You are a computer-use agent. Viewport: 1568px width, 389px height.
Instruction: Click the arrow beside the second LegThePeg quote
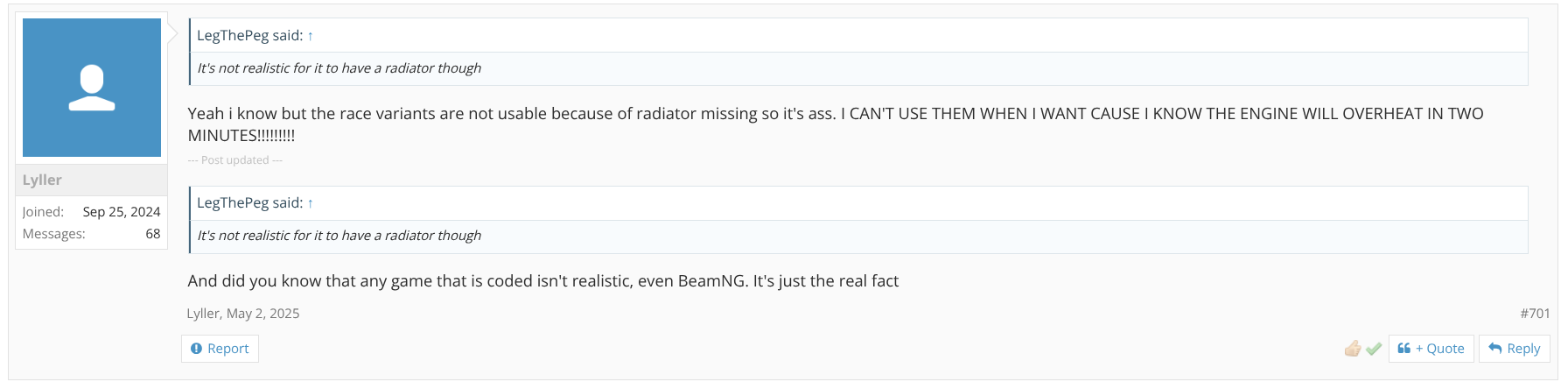coord(310,203)
